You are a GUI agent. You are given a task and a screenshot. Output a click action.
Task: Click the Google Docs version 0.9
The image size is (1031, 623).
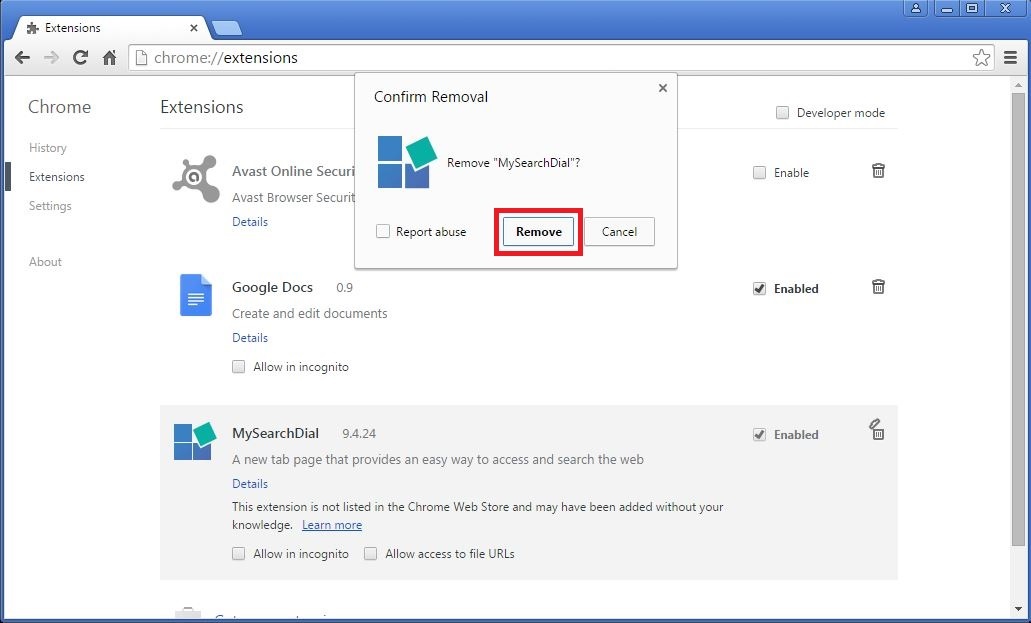pos(345,287)
